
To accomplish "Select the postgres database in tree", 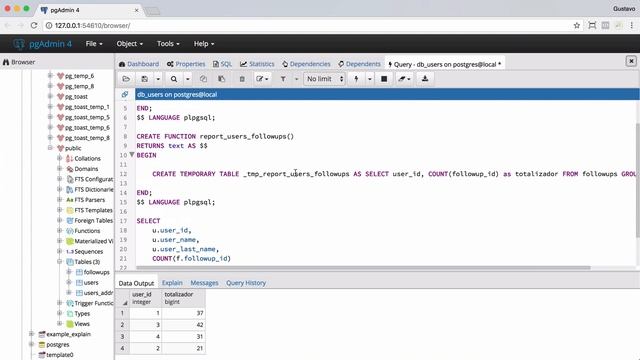I will point(58,344).
